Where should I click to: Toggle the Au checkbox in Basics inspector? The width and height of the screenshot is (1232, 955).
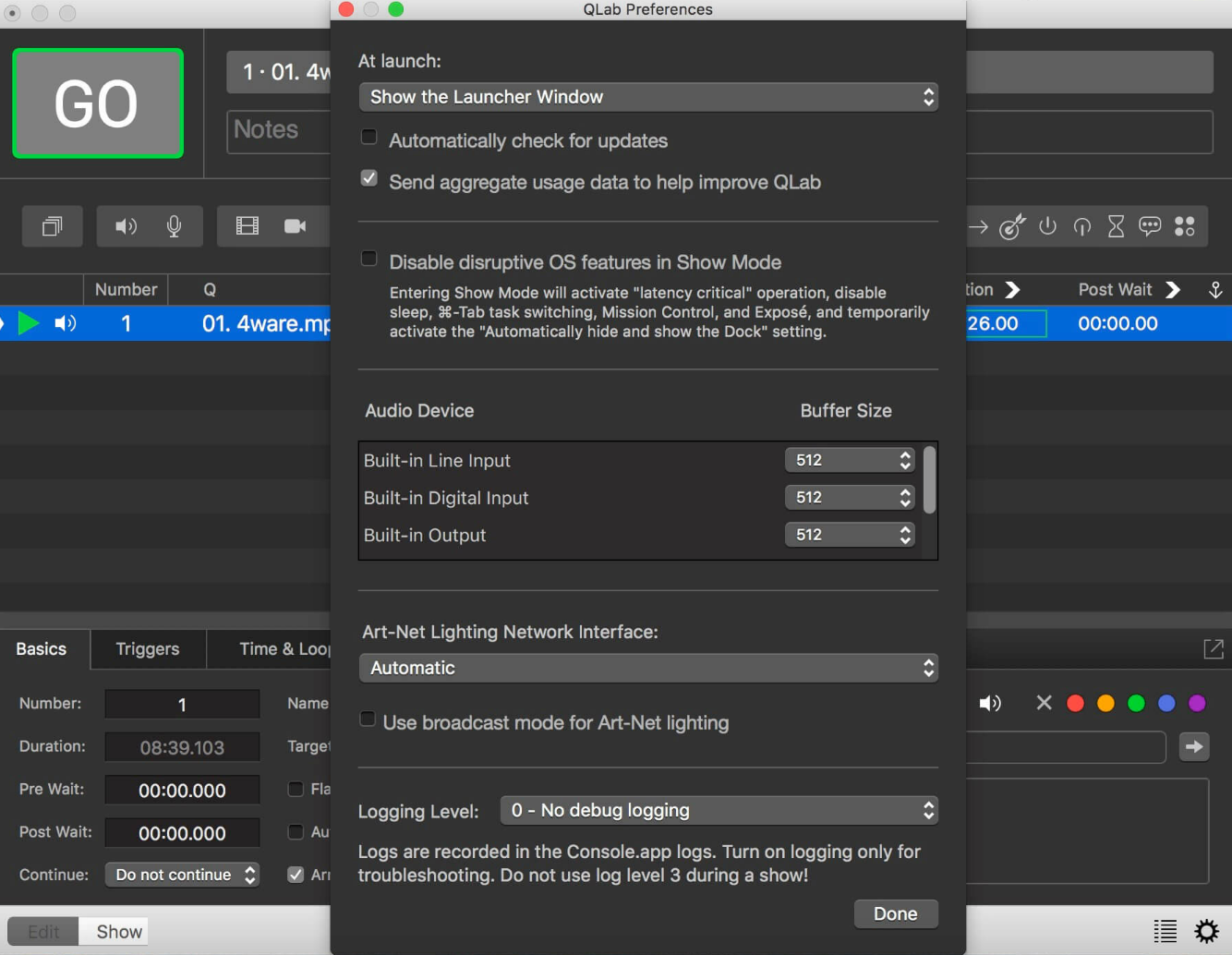click(x=296, y=832)
